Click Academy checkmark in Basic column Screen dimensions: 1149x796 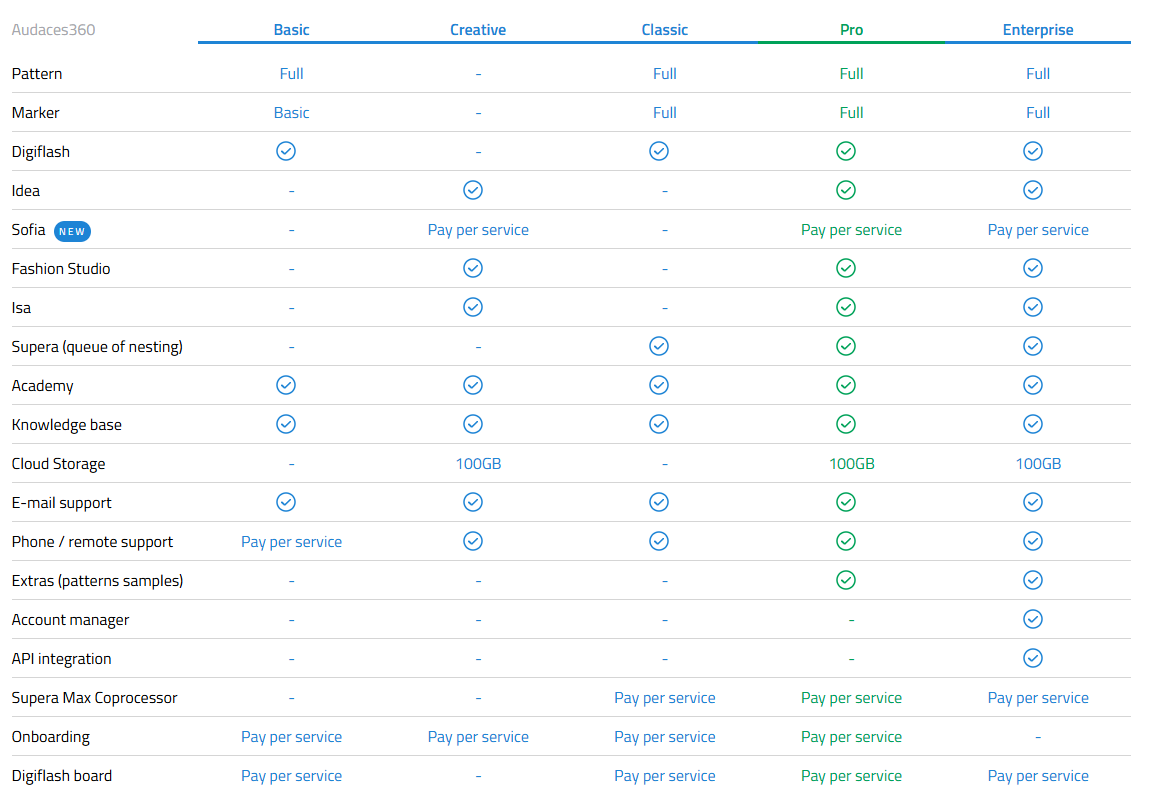pyautogui.click(x=286, y=385)
